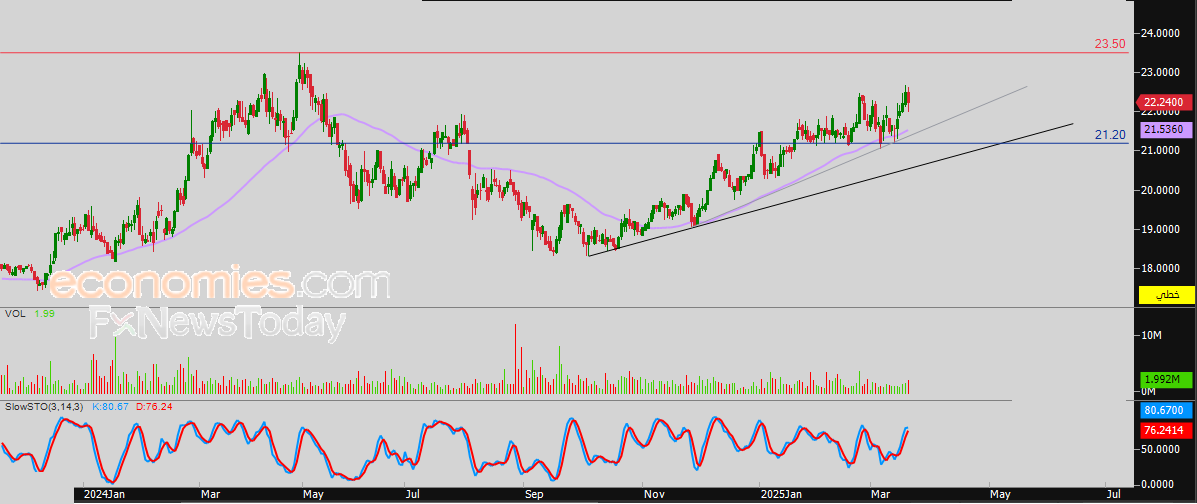Select the blue 21.20 horizontal support line
The width and height of the screenshot is (1197, 504).
coord(565,143)
